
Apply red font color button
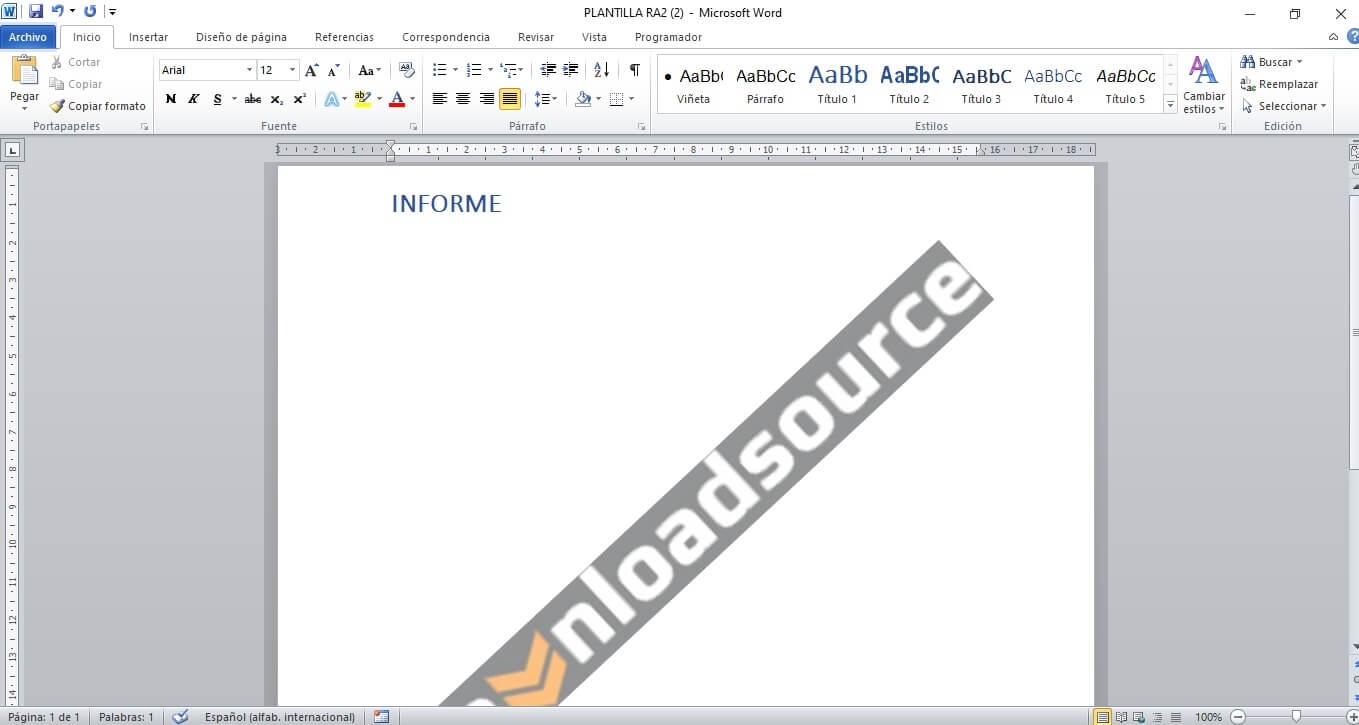click(x=397, y=99)
